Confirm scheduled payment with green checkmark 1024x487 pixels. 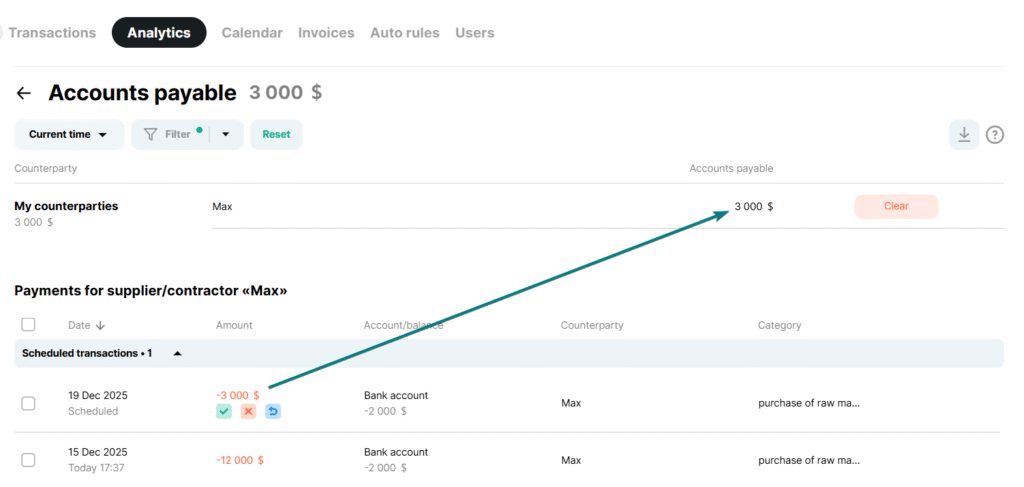[x=224, y=411]
